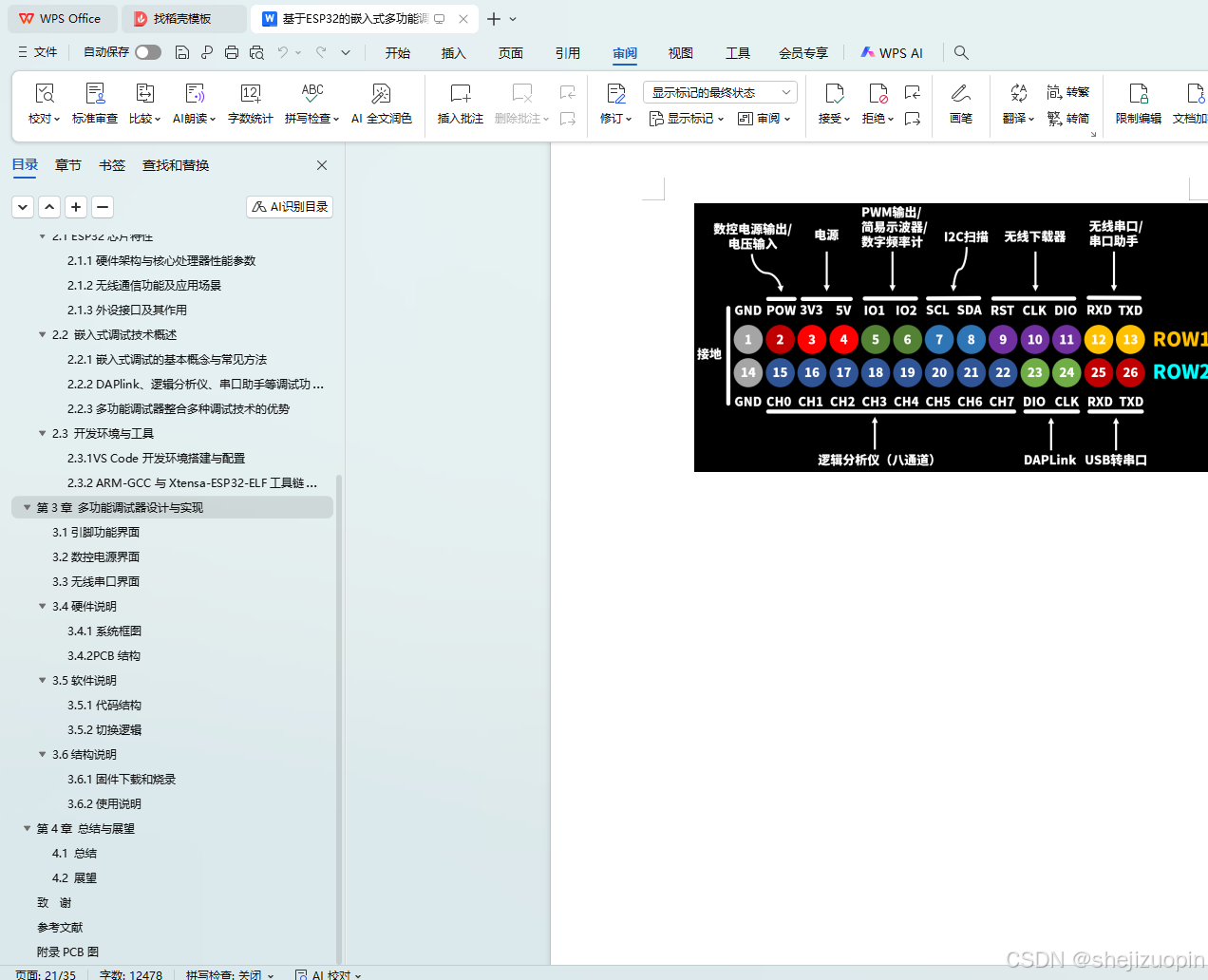1208x980 pixels.
Task: Open the WPS AI assistant
Action: pyautogui.click(x=890, y=52)
